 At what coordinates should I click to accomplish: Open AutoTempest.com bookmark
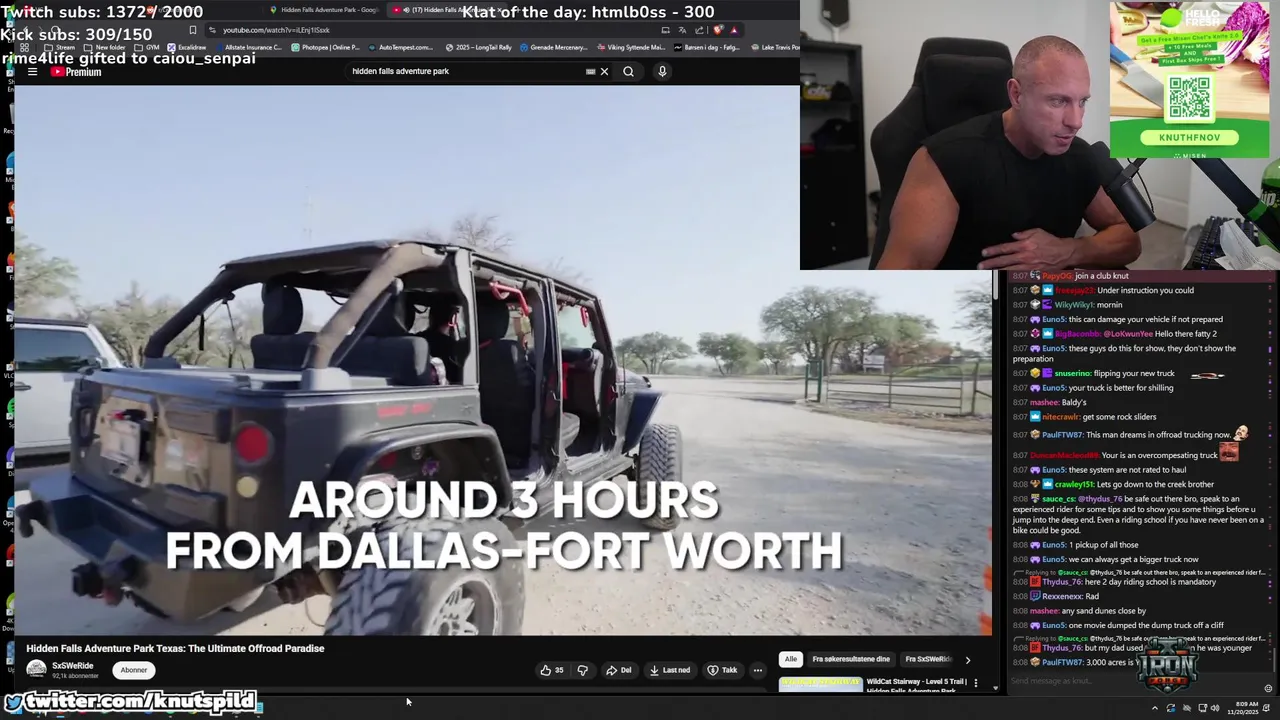(x=400, y=47)
